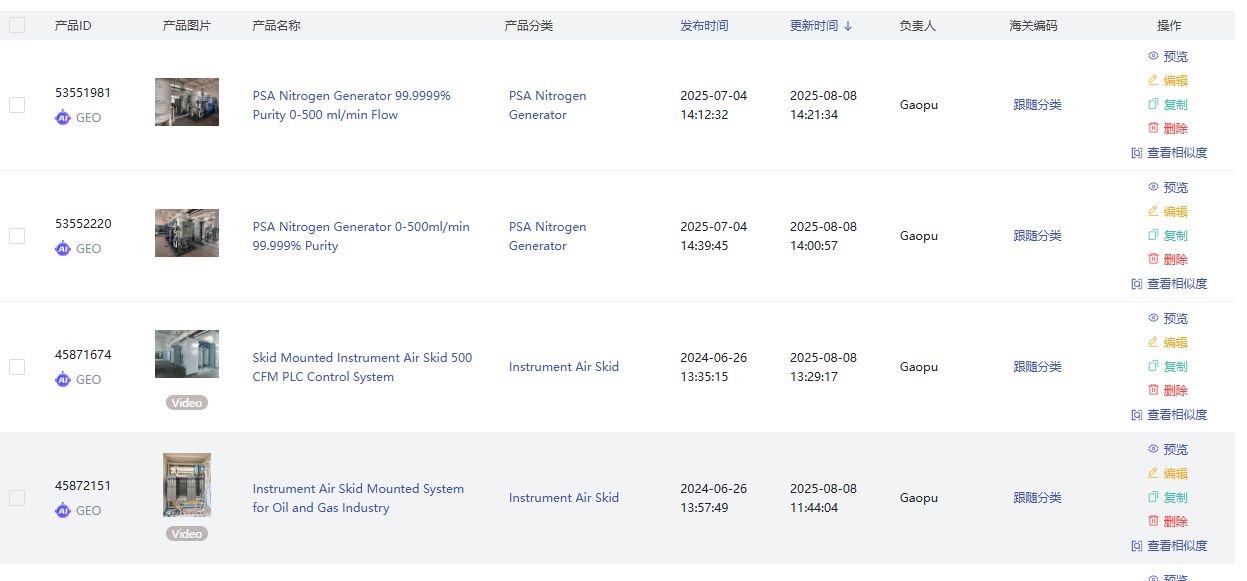Click view similarity icon for product 53551981
The image size is (1247, 581).
[1136, 153]
